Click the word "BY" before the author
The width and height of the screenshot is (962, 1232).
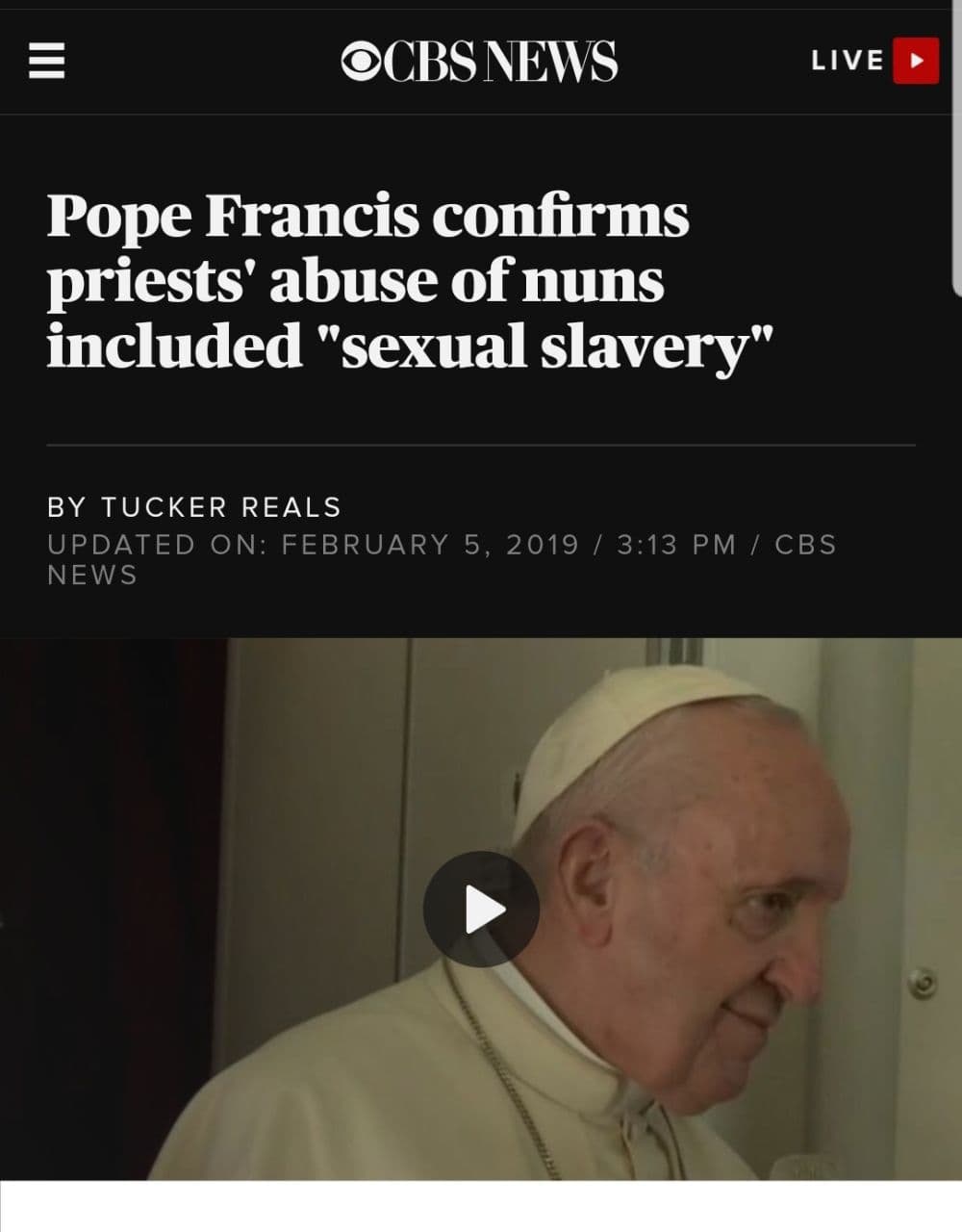66,507
